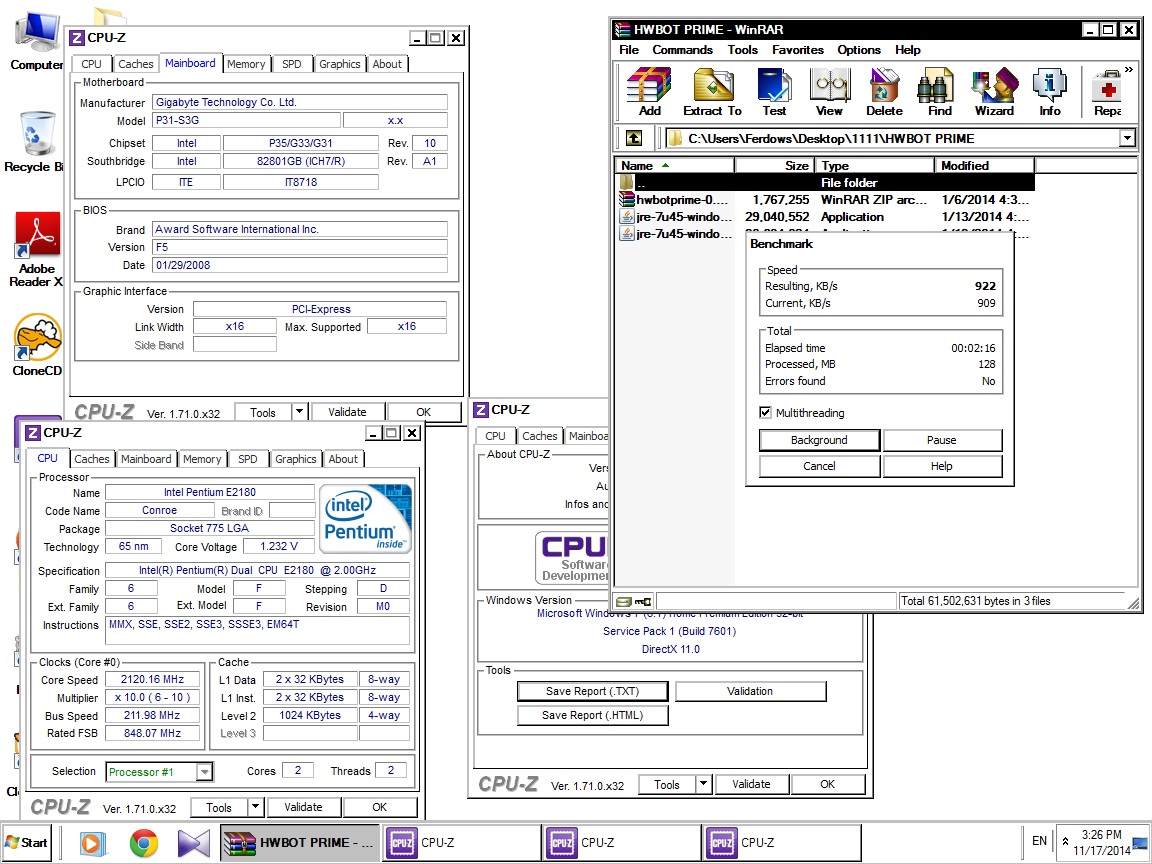1152x864 pixels.
Task: Click Save Report (.HTML) button
Action: (x=592, y=715)
